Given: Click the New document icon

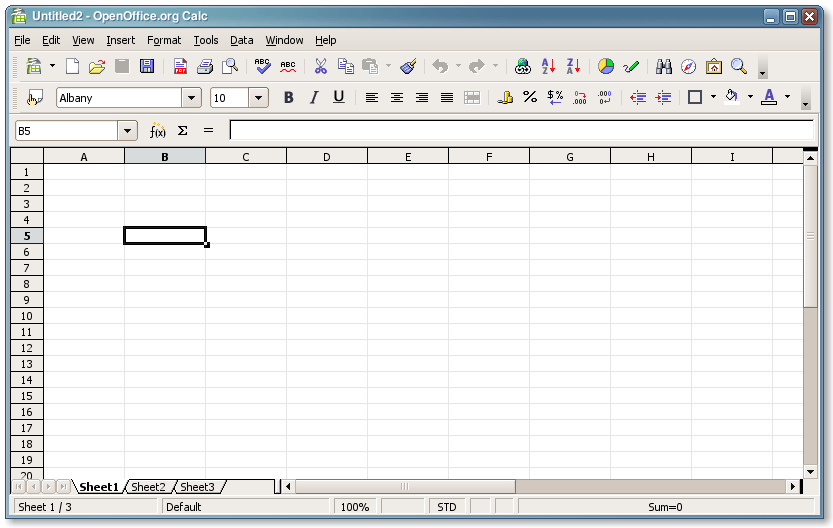Looking at the screenshot, I should [x=72, y=66].
